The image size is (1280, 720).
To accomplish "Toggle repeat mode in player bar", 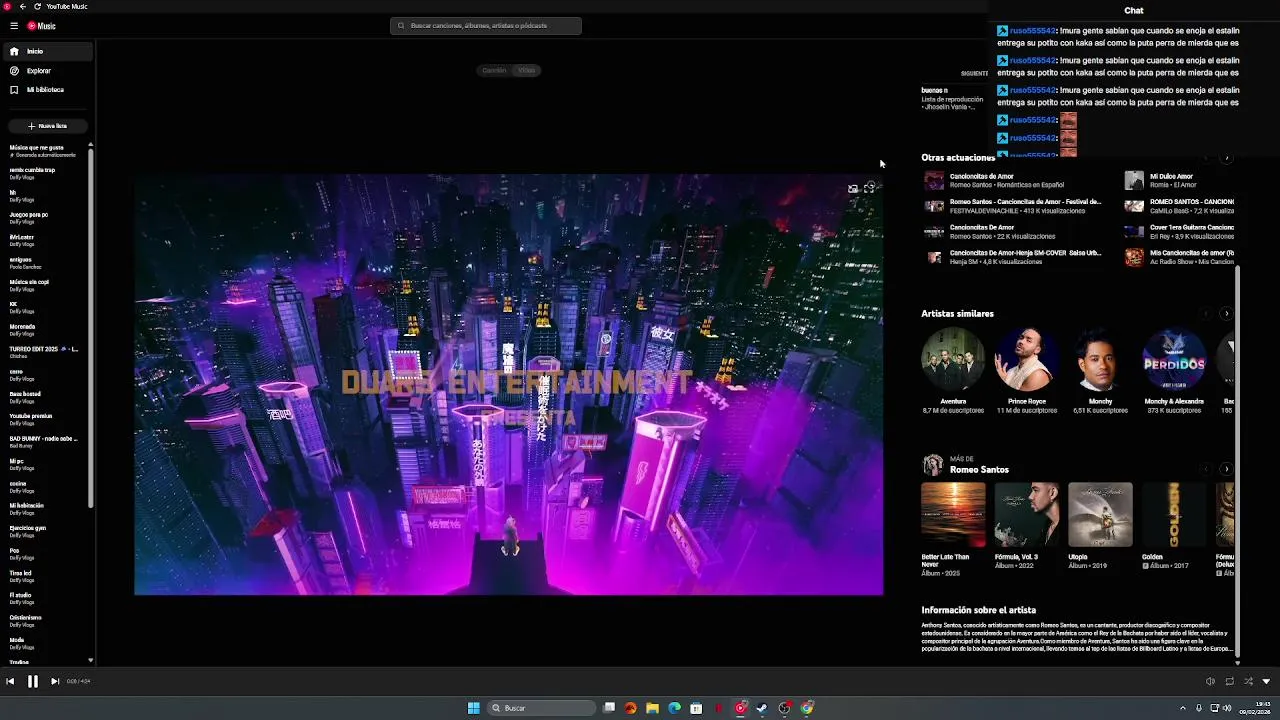I will (x=1229, y=681).
